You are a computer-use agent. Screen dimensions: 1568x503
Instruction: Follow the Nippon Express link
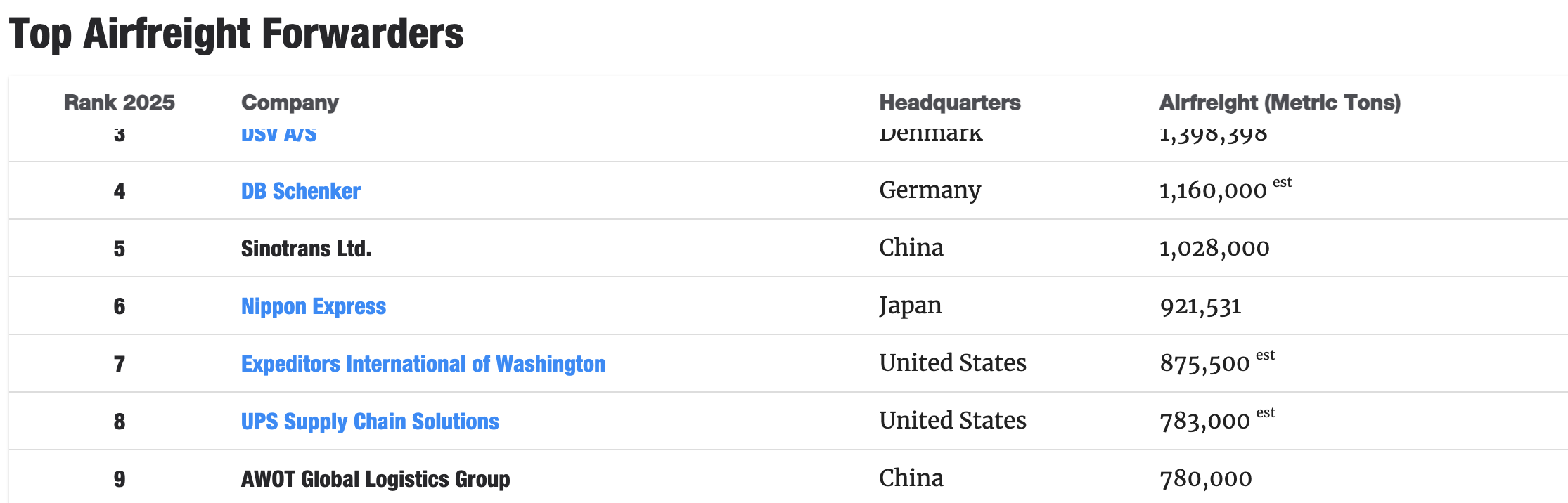(x=313, y=306)
